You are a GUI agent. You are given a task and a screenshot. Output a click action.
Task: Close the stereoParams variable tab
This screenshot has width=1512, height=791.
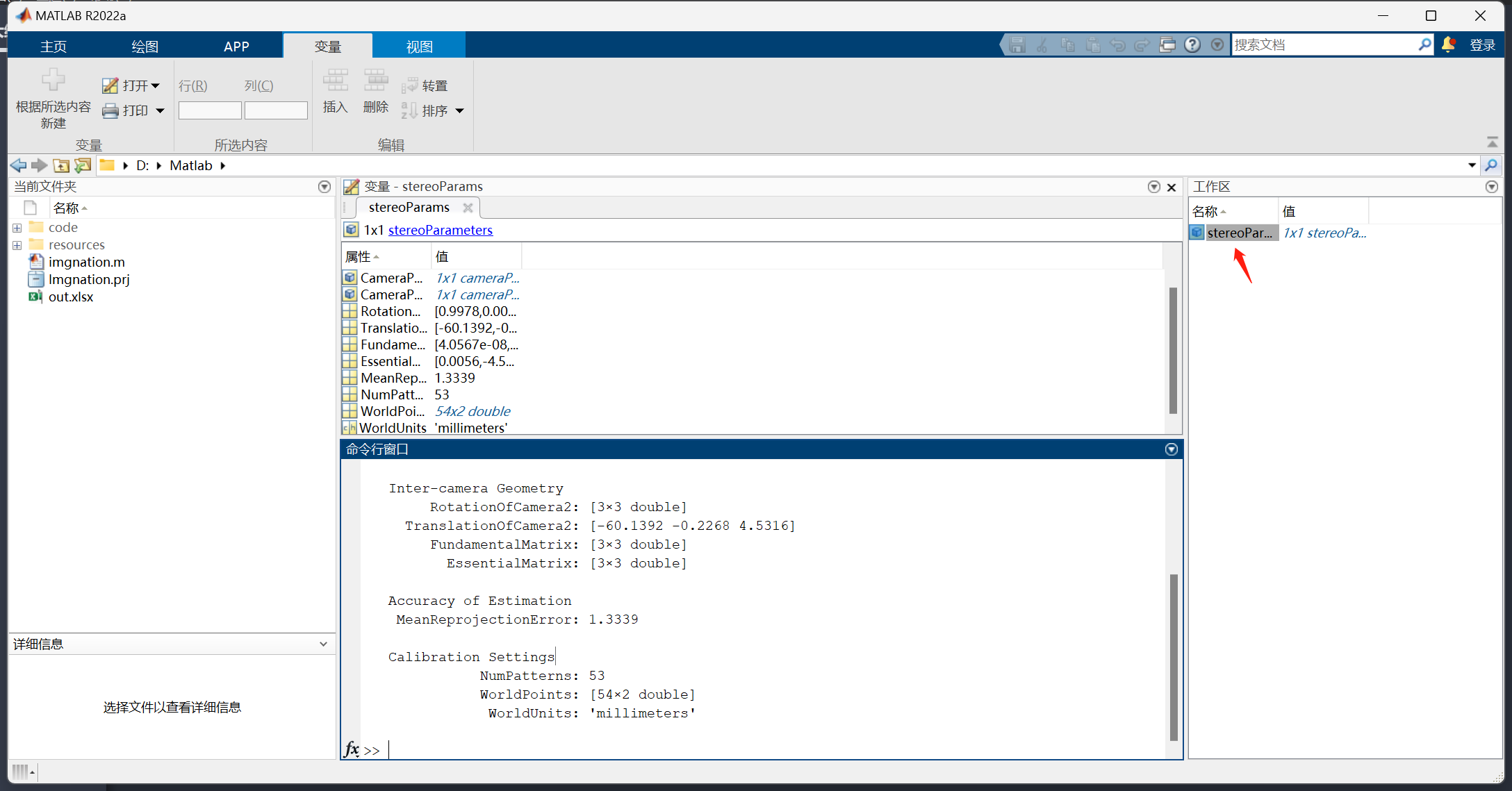(468, 208)
